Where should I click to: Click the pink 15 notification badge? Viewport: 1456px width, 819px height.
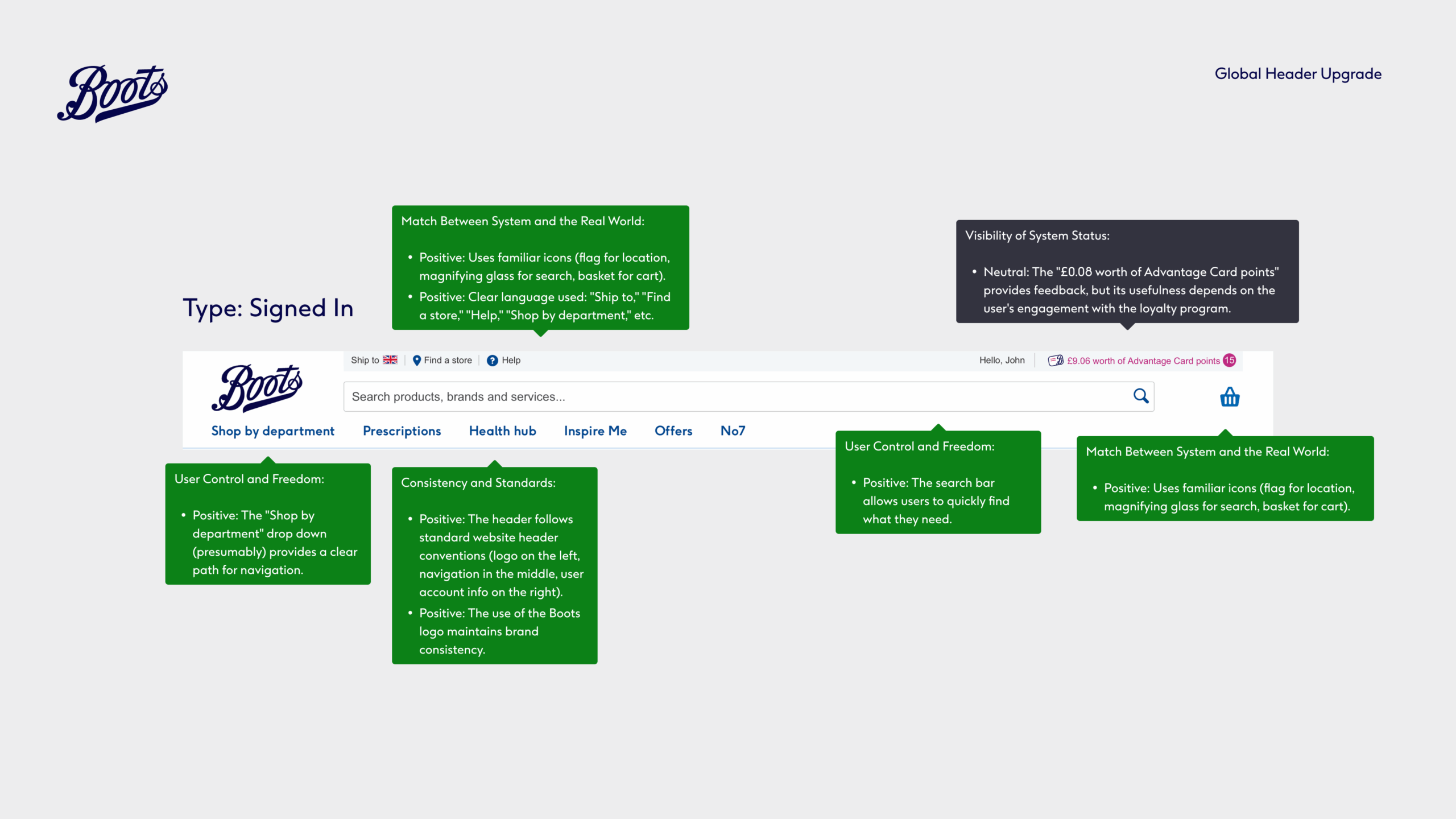pos(1230,360)
